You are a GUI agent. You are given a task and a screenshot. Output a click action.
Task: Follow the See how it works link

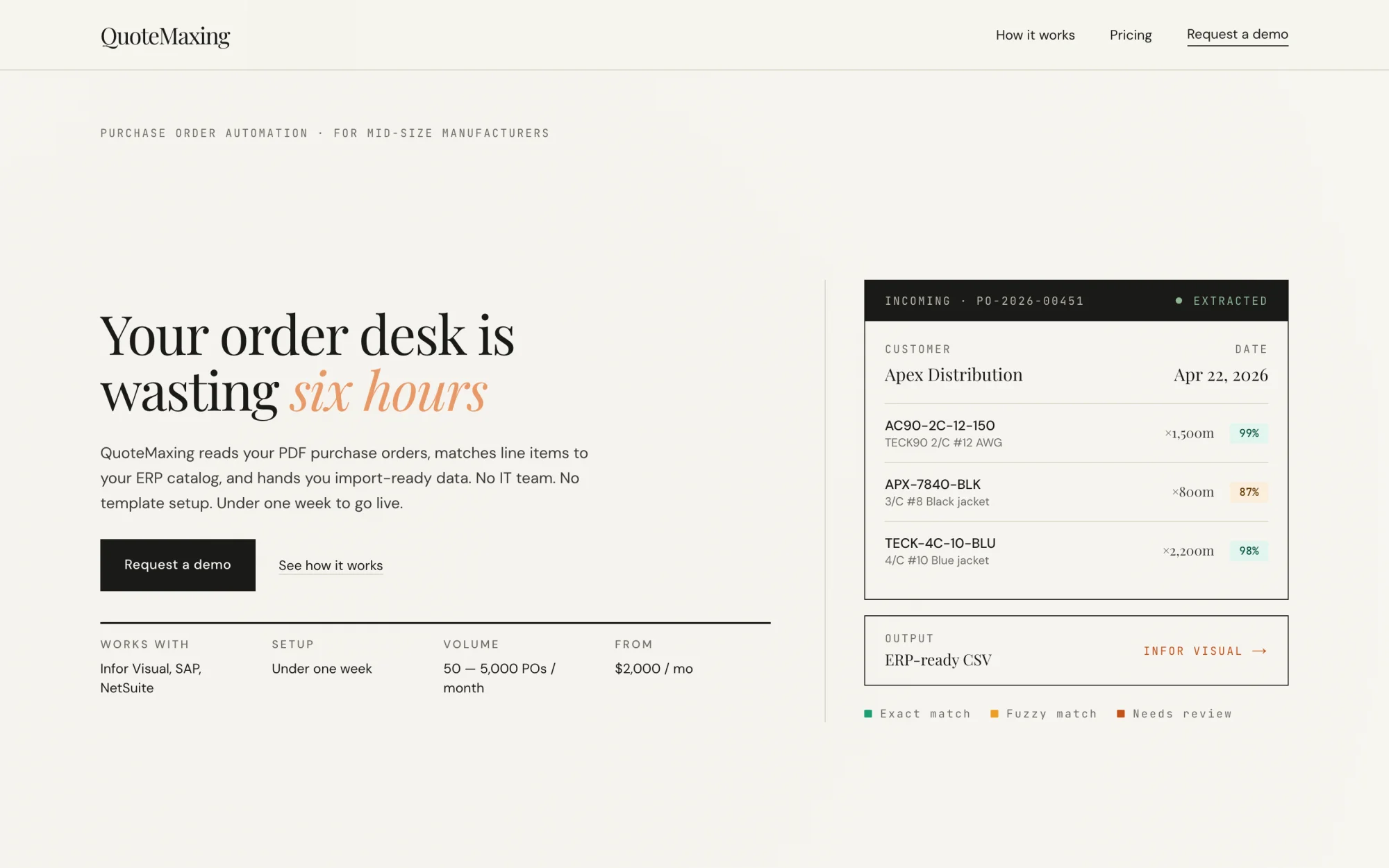point(331,565)
